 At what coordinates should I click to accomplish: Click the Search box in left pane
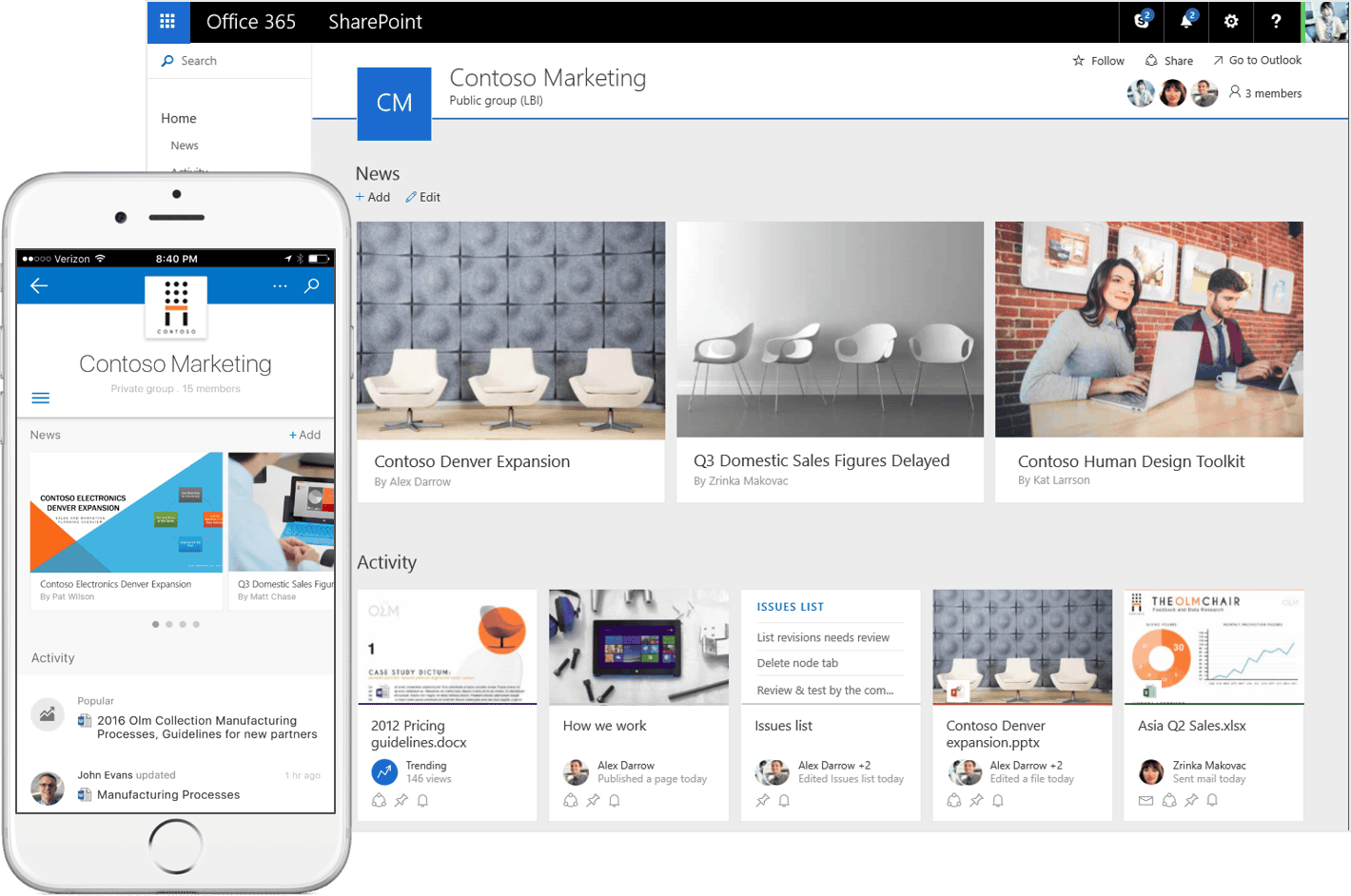coord(229,61)
